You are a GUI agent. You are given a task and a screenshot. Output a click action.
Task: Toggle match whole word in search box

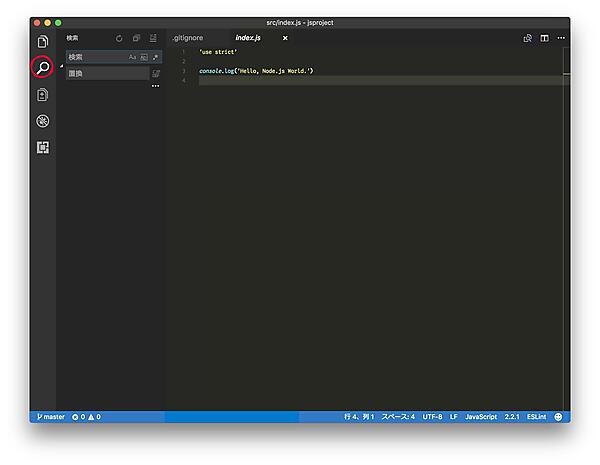click(144, 57)
